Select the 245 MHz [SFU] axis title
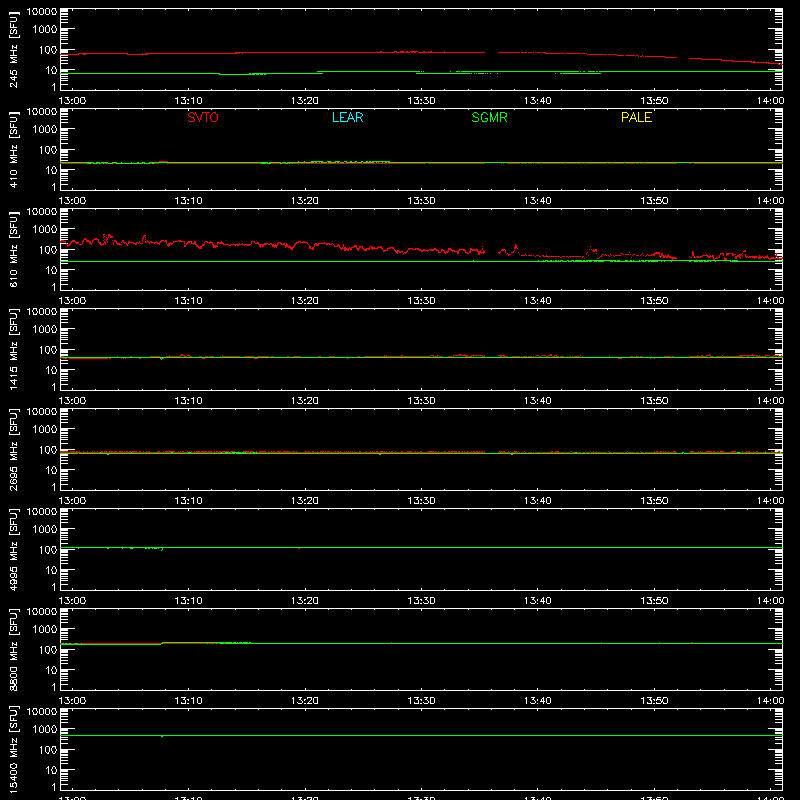This screenshot has width=800, height=800. point(14,49)
